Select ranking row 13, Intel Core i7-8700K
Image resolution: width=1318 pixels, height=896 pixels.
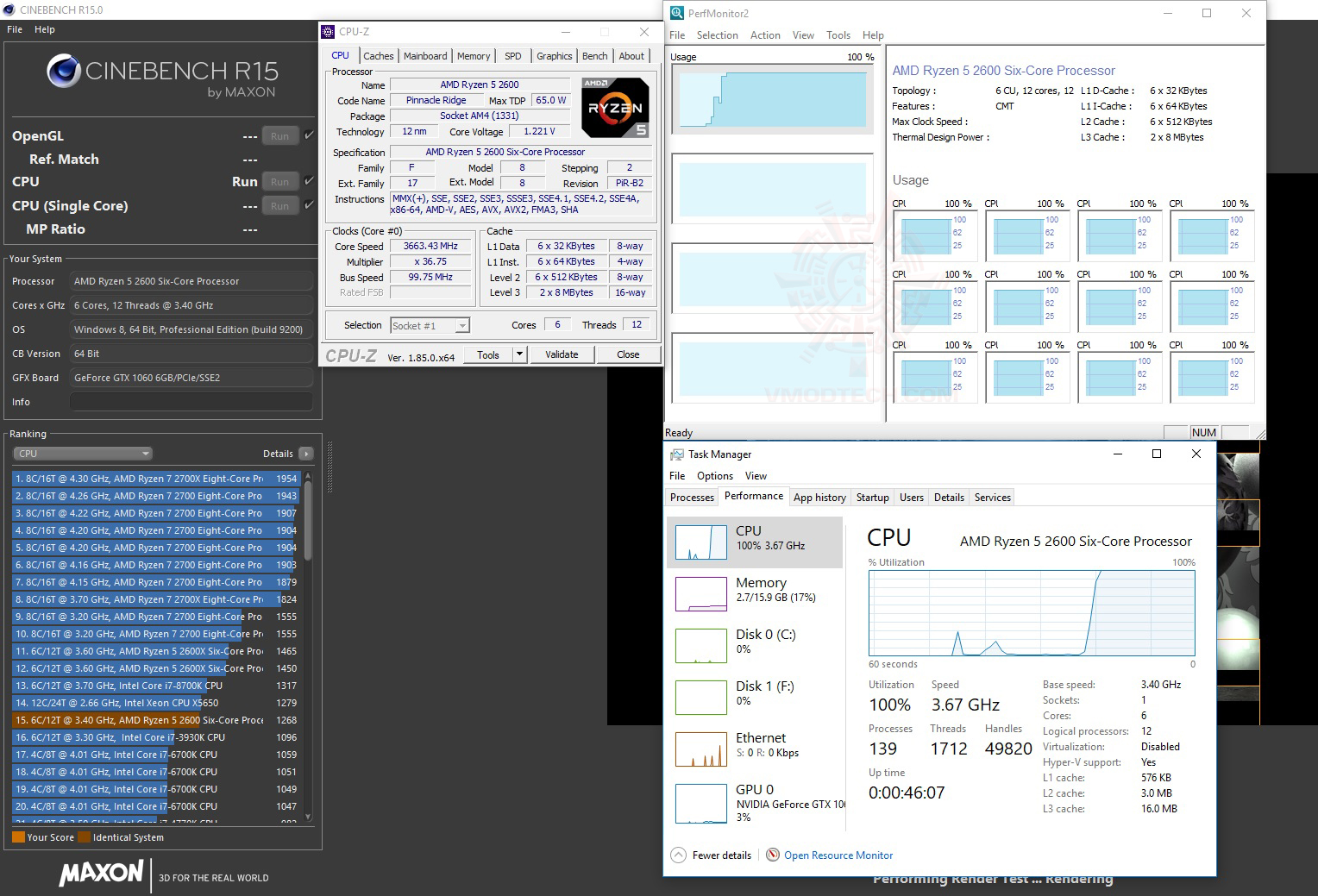coord(155,686)
